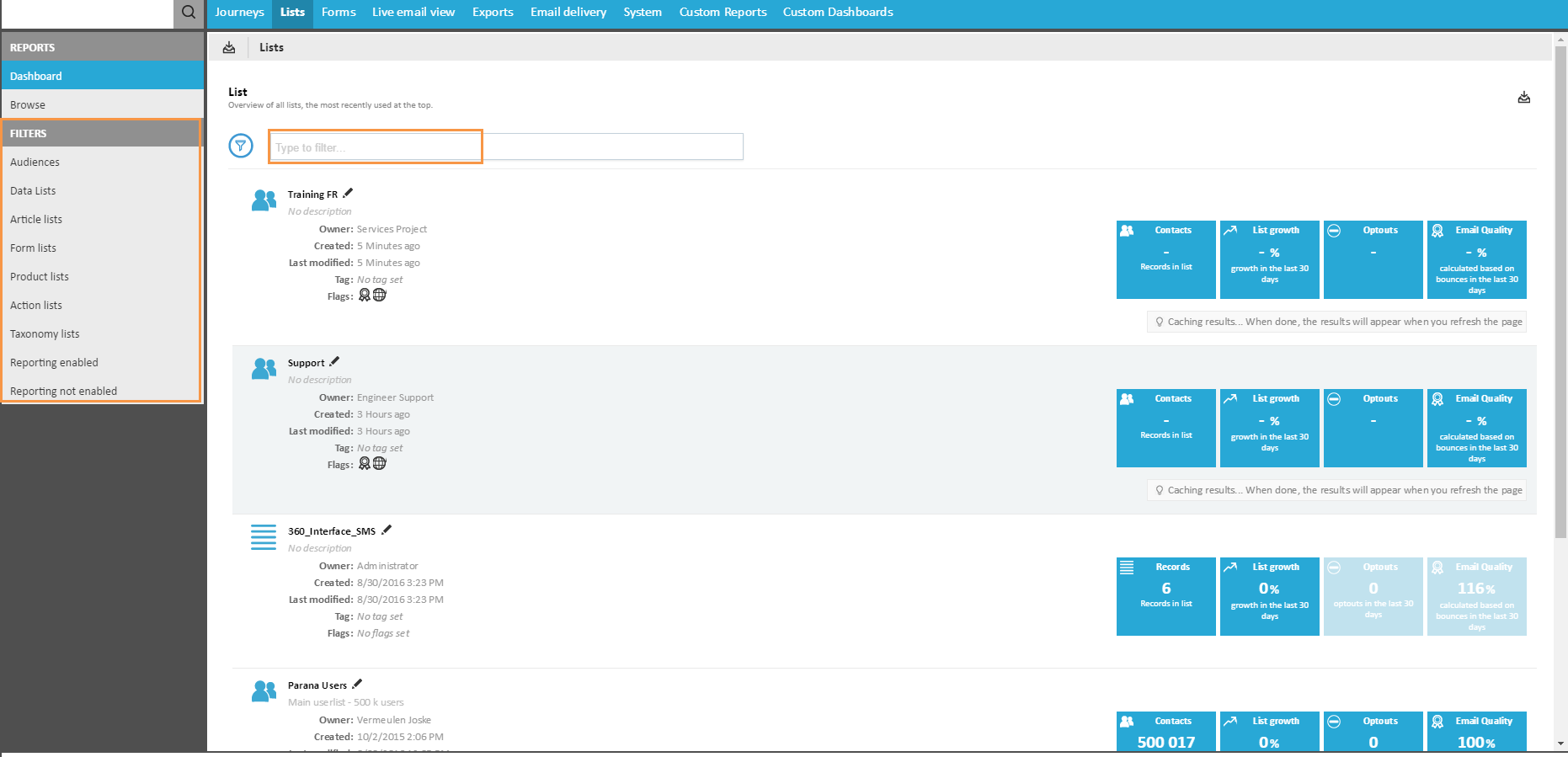Click pencil icon beside 360_Interface_SMS
Screen dimensions: 1568x757
(x=387, y=530)
